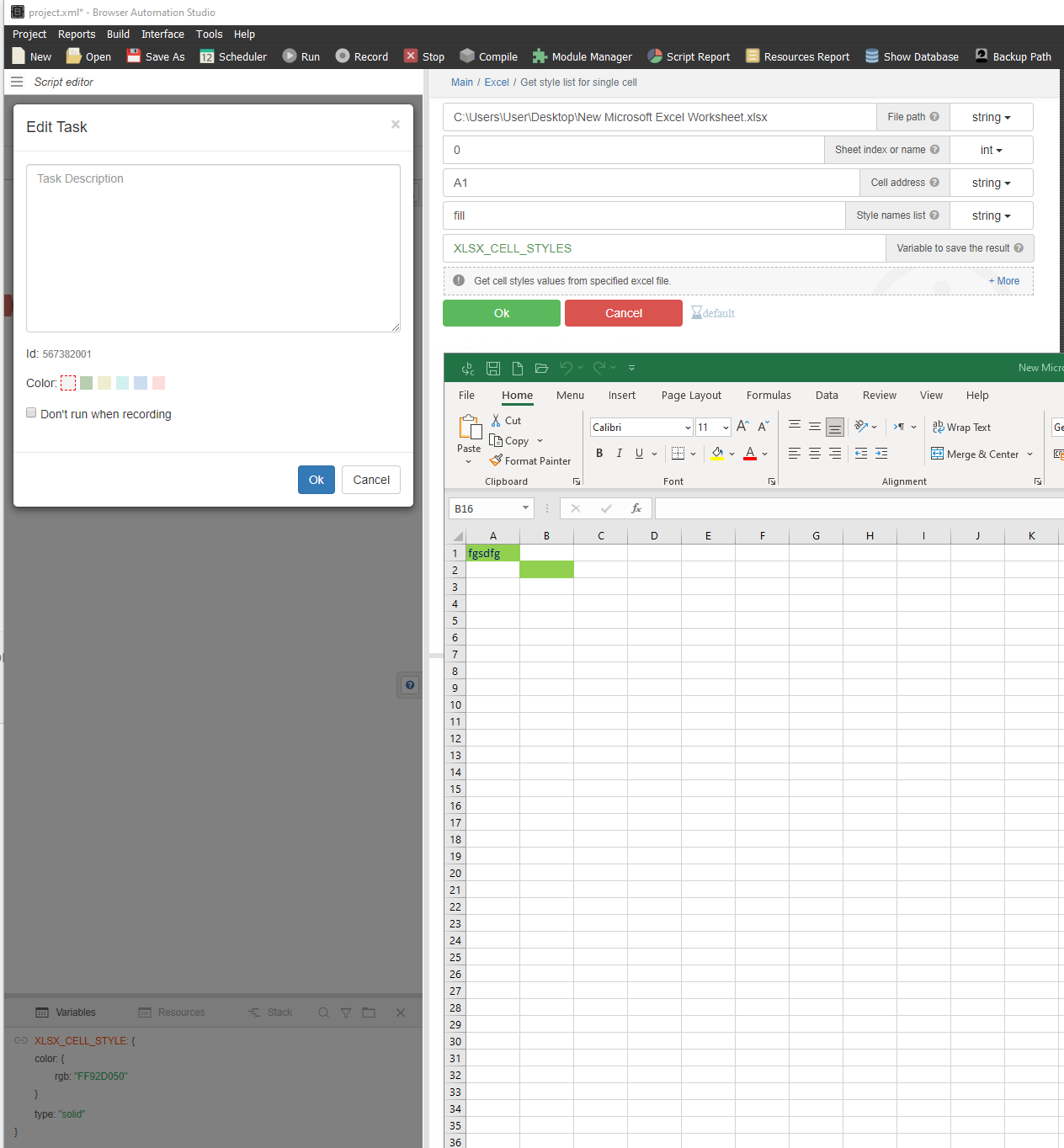Click the + More link
The image size is (1064, 1148).
point(1003,281)
